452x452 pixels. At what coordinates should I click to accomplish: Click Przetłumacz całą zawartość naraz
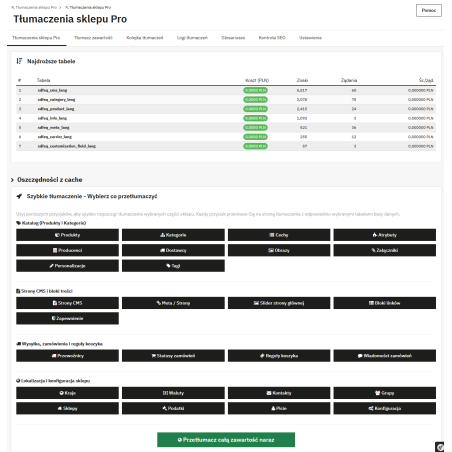coord(226,440)
